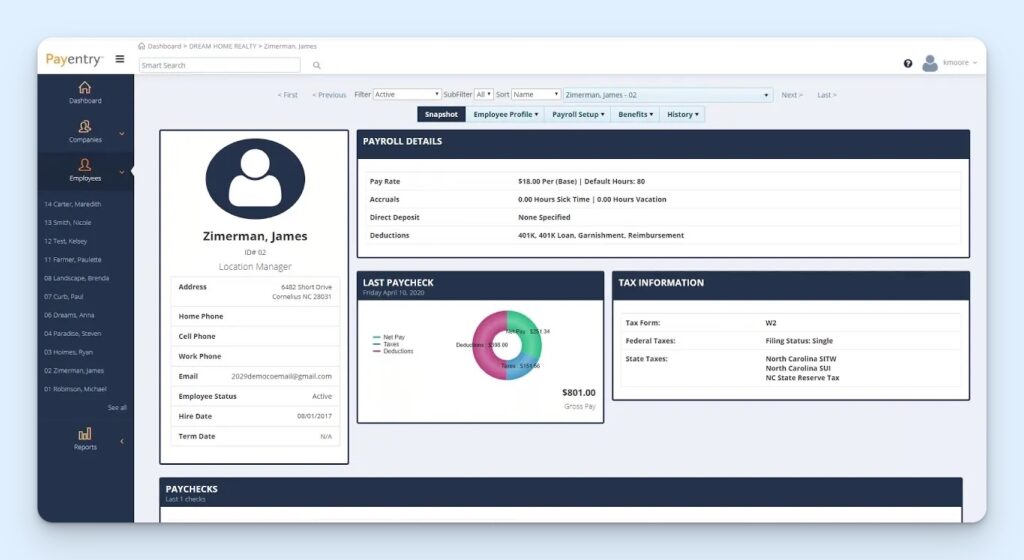Viewport: 1024px width, 560px height.
Task: Select 03 Holmes, Ryan in sidebar
Action: coord(69,352)
